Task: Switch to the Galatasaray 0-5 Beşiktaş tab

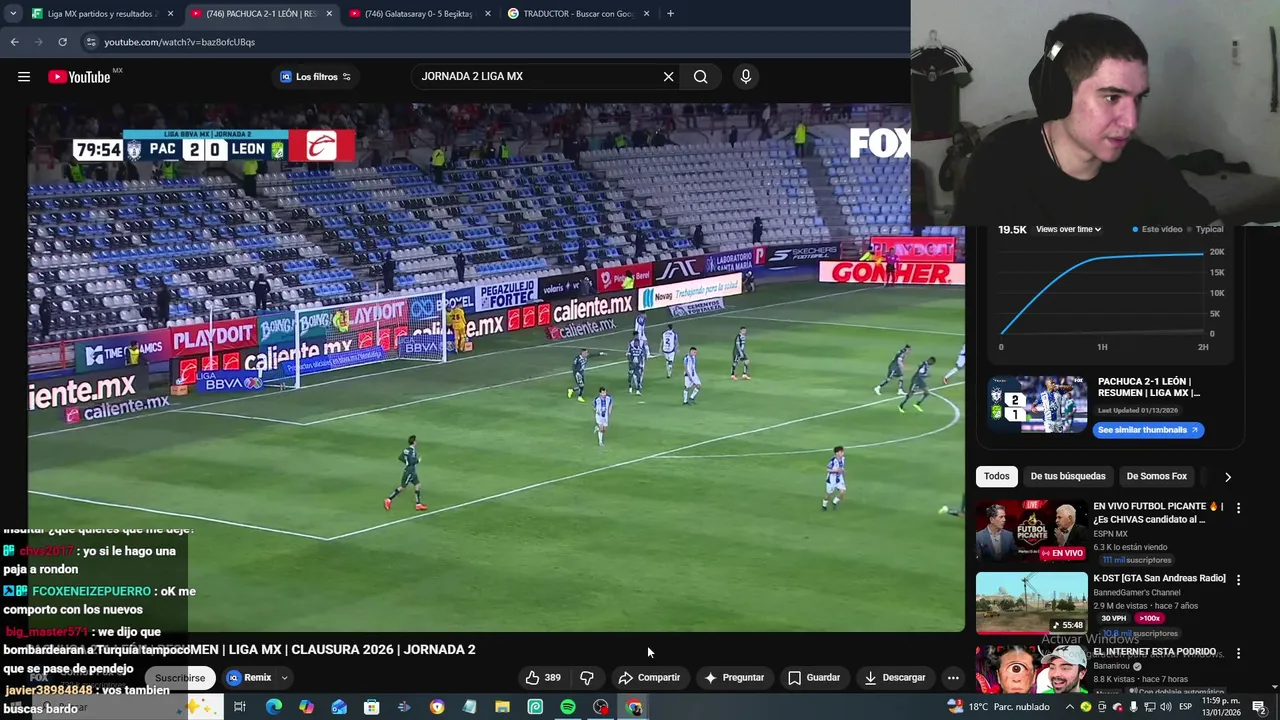Action: (419, 14)
